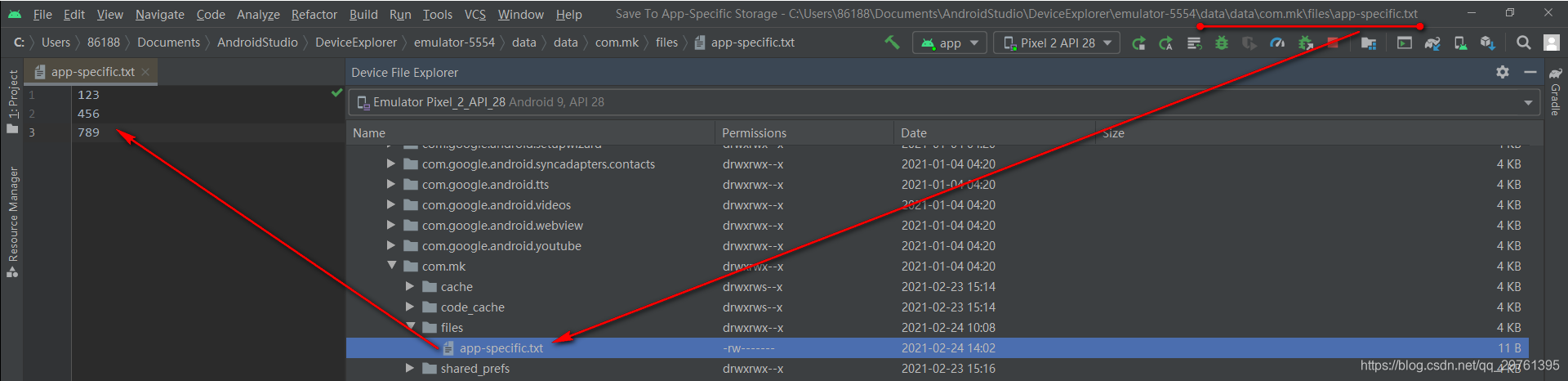Select the shared_prefs folder row

938,368
